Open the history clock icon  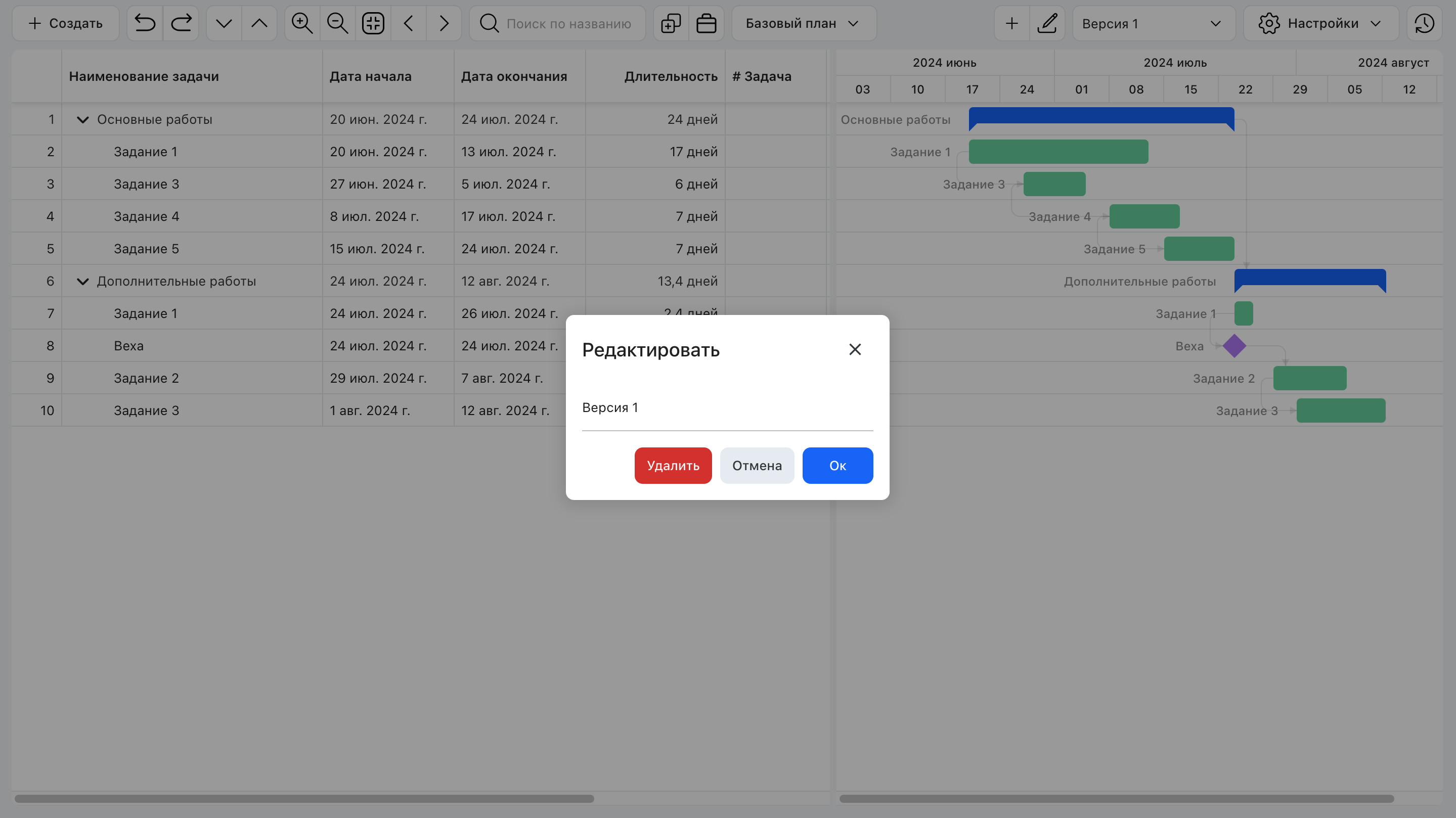1424,23
